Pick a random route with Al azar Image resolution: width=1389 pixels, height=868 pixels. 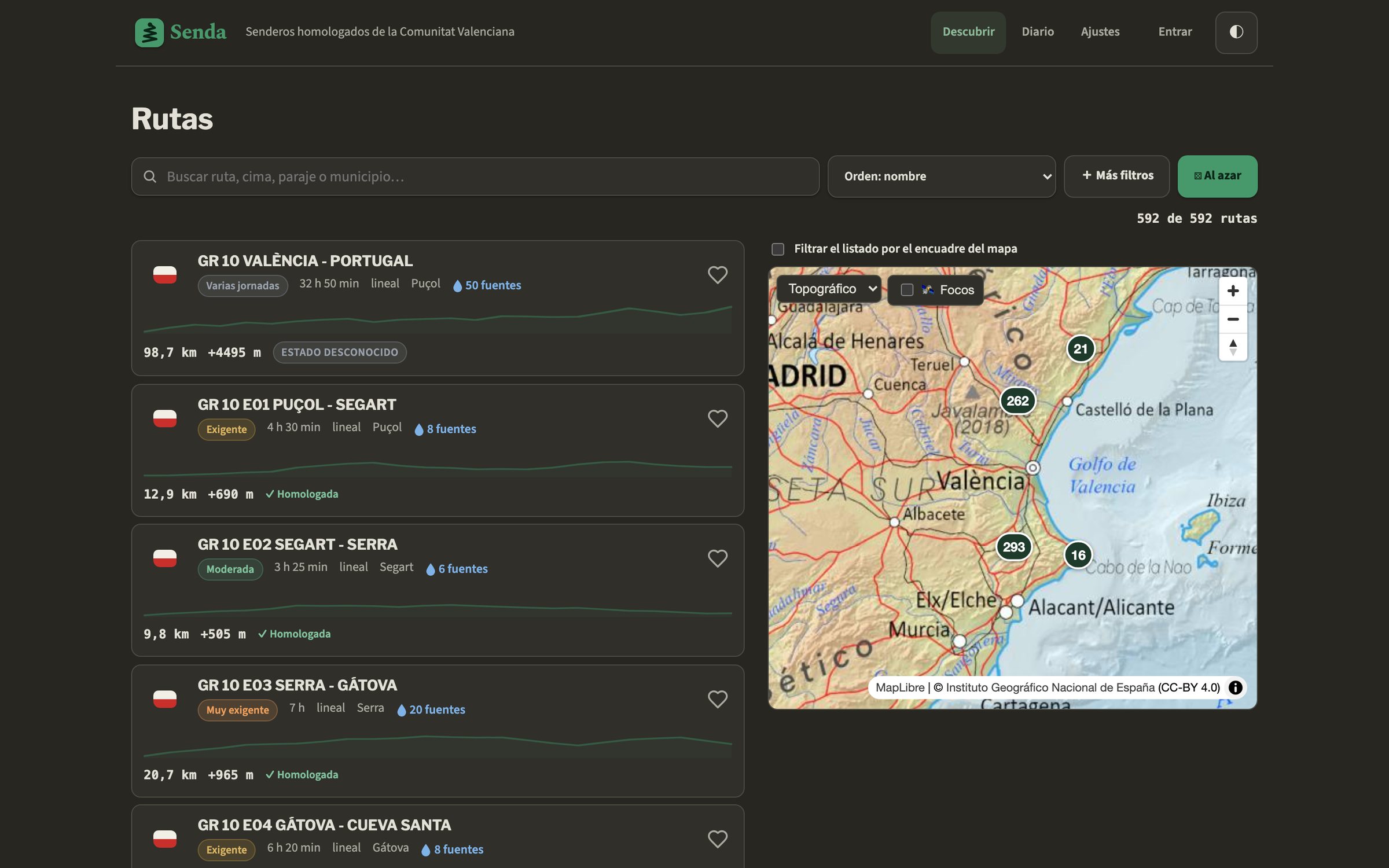[1217, 176]
